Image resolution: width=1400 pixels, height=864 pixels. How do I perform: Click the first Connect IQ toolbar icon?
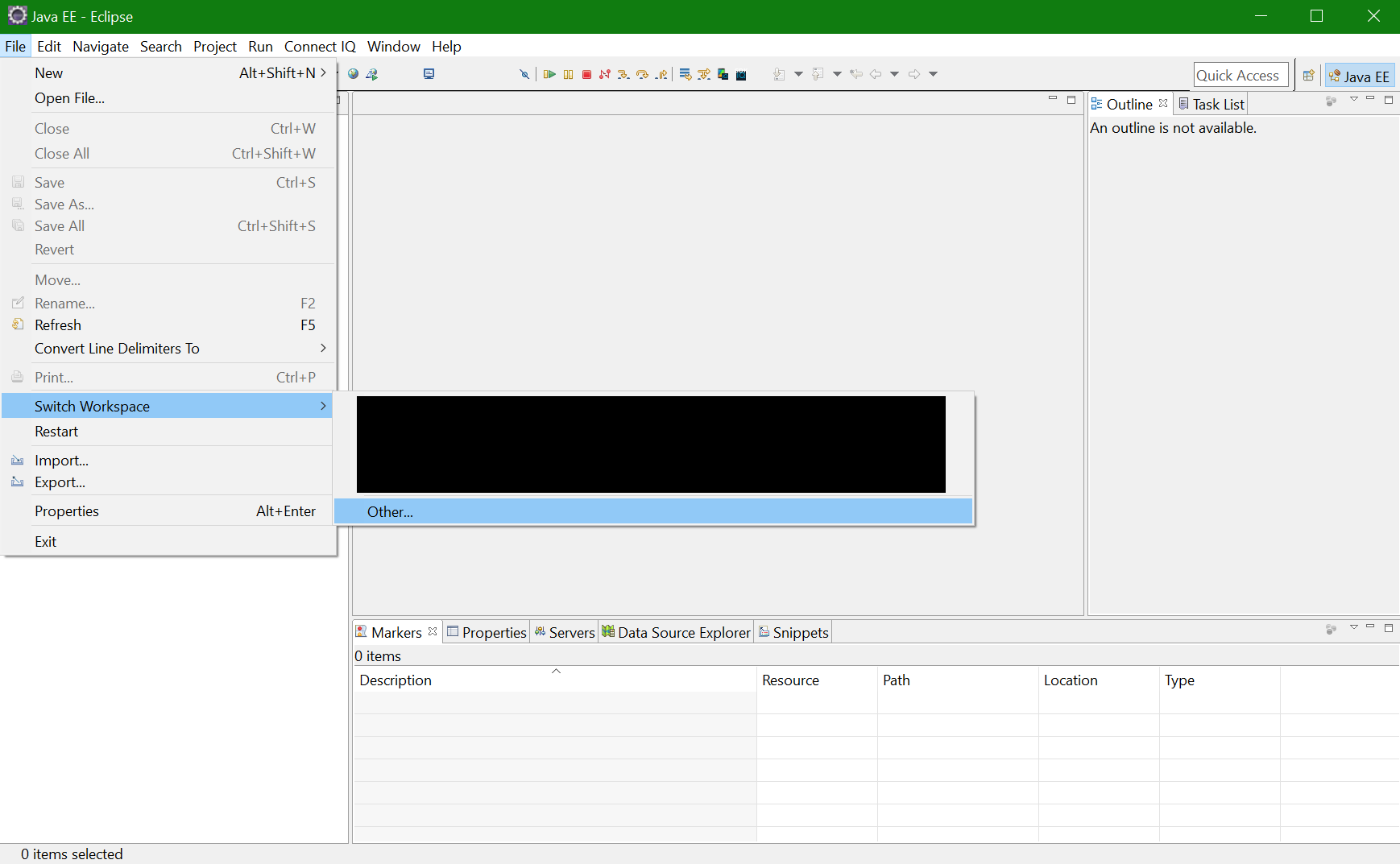pos(723,74)
